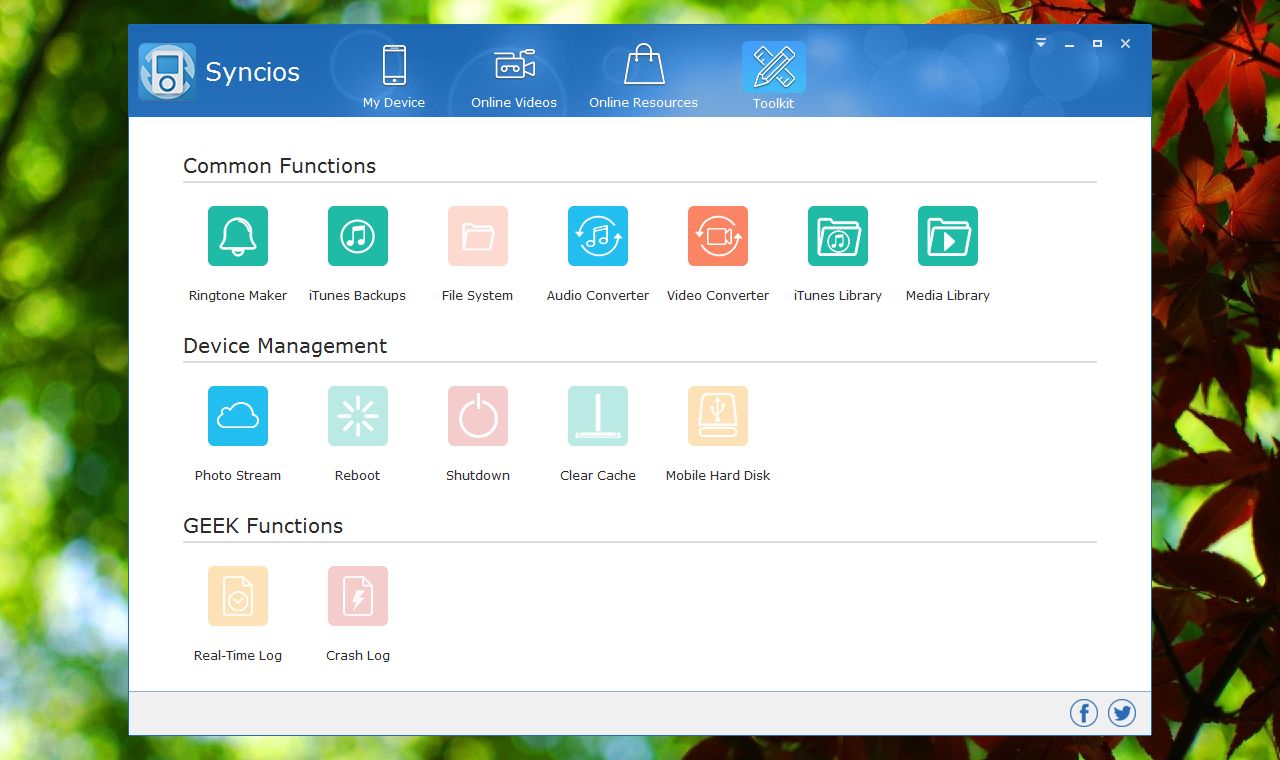
Task: Open the iTunes Backups icon
Action: coord(358,236)
